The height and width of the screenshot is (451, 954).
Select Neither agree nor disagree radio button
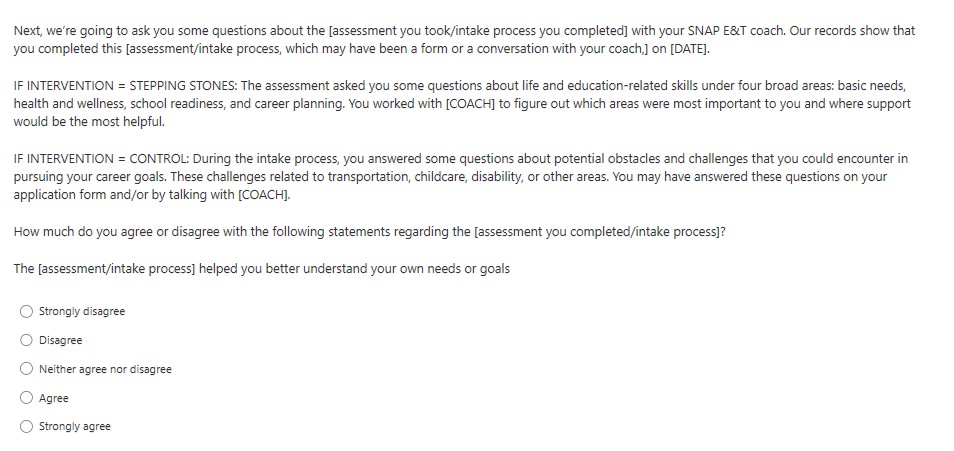click(27, 369)
